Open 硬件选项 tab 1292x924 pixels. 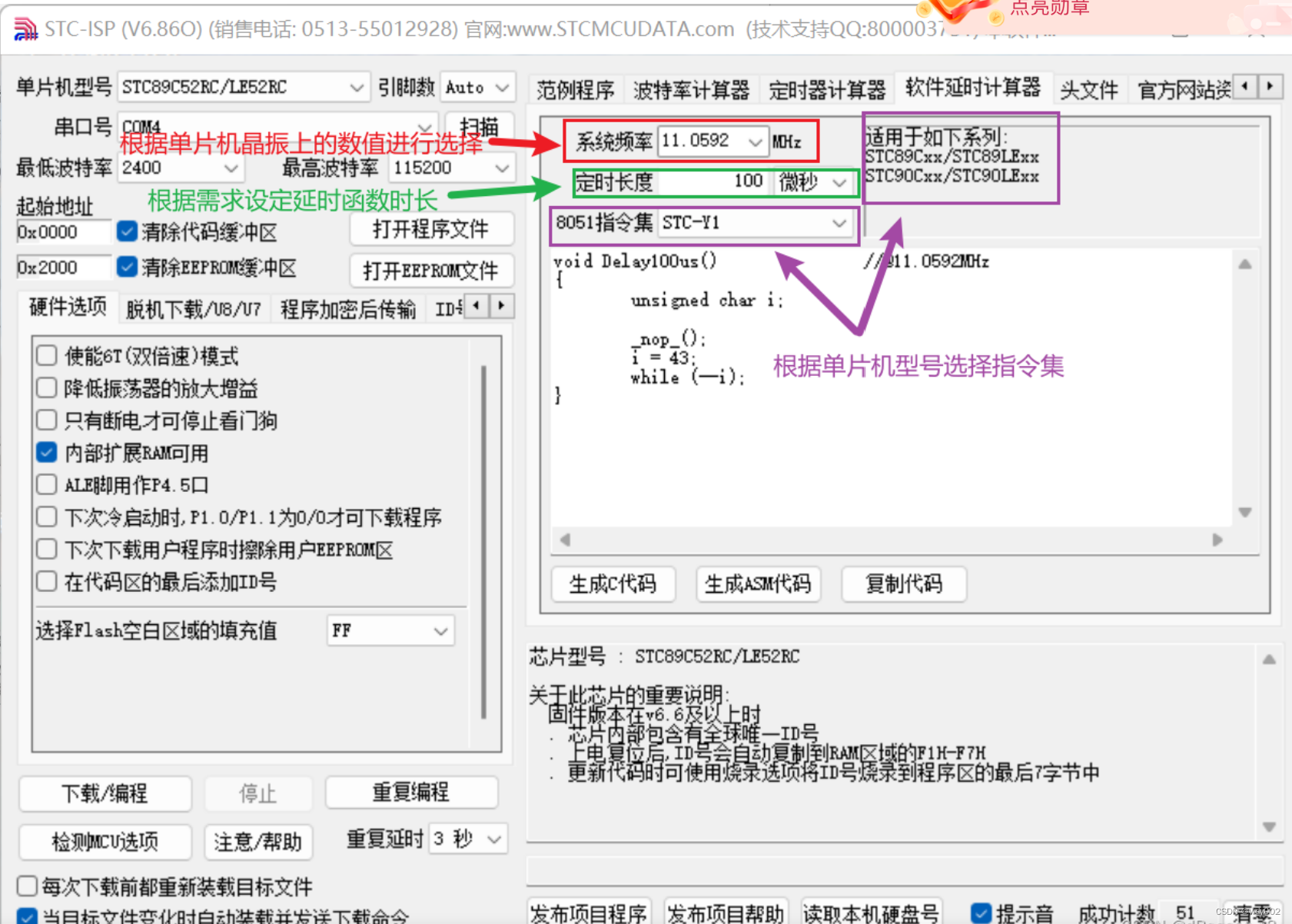68,307
